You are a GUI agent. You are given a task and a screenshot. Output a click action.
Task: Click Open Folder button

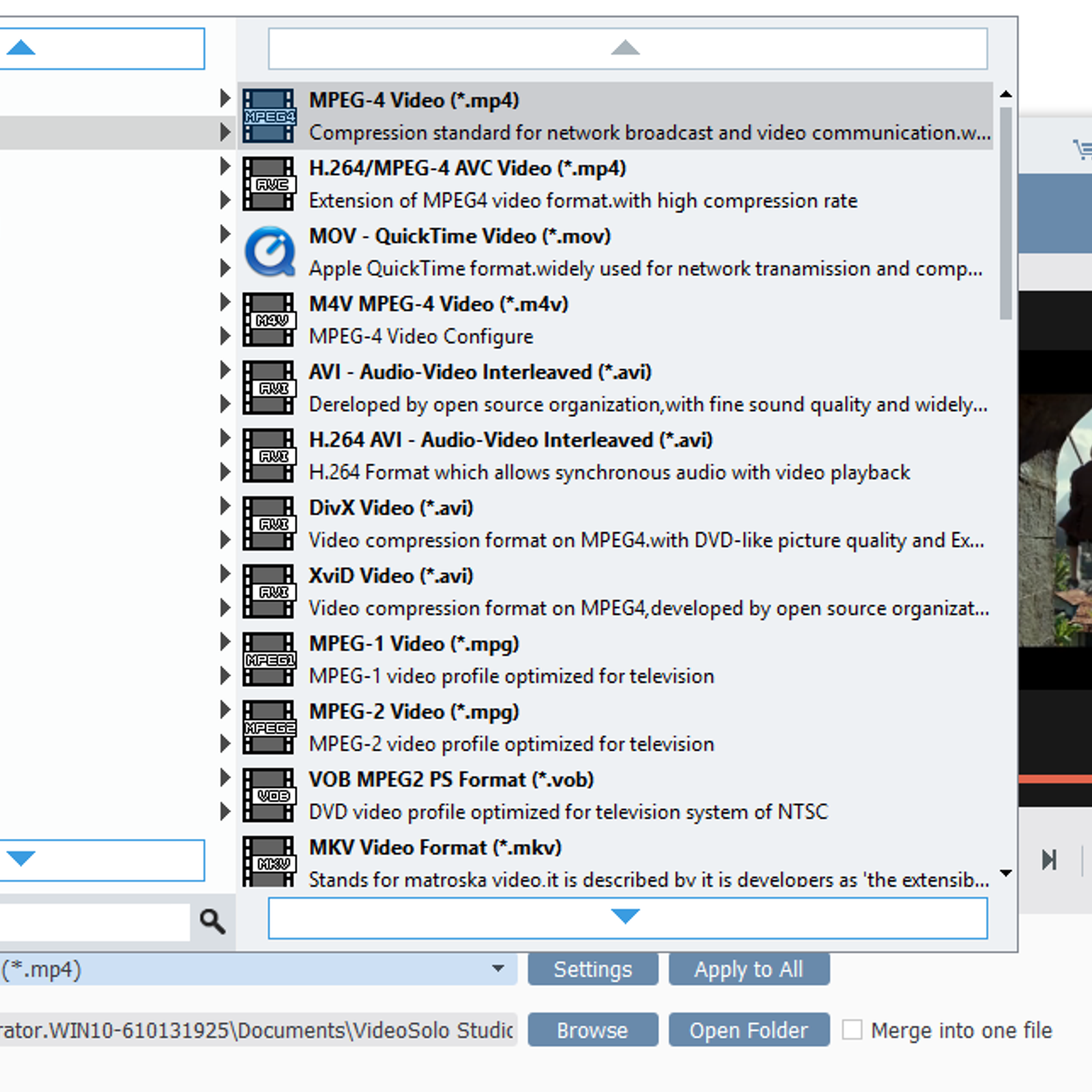click(749, 1030)
